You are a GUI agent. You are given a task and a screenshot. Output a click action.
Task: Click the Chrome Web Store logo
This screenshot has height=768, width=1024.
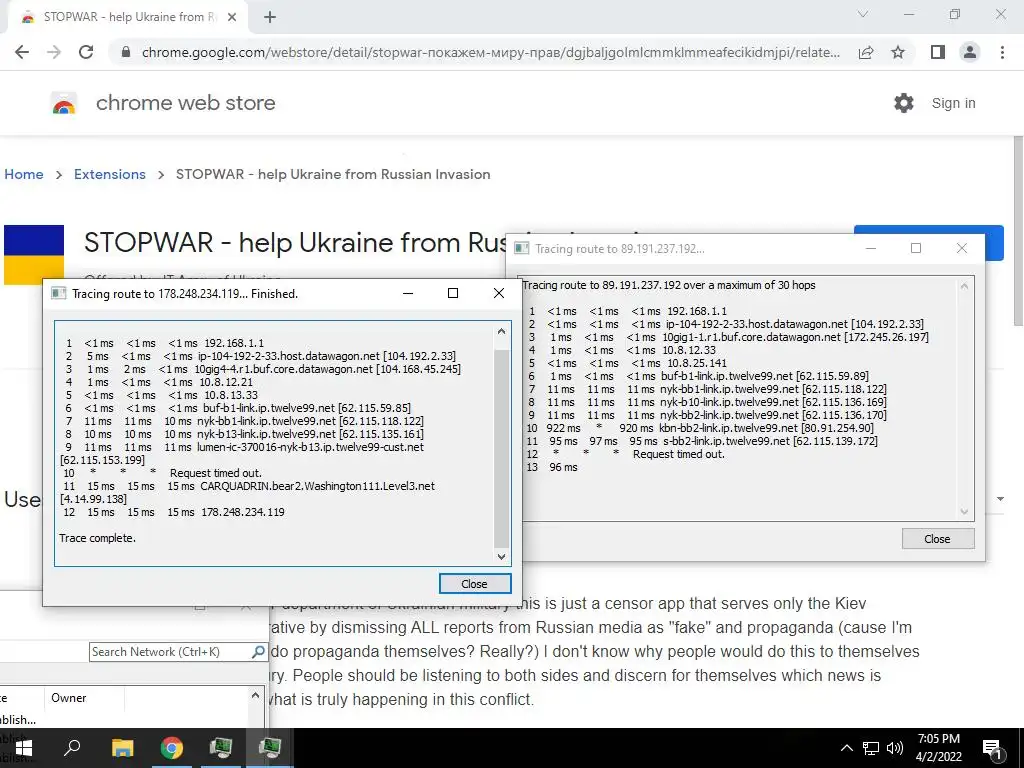[x=63, y=103]
